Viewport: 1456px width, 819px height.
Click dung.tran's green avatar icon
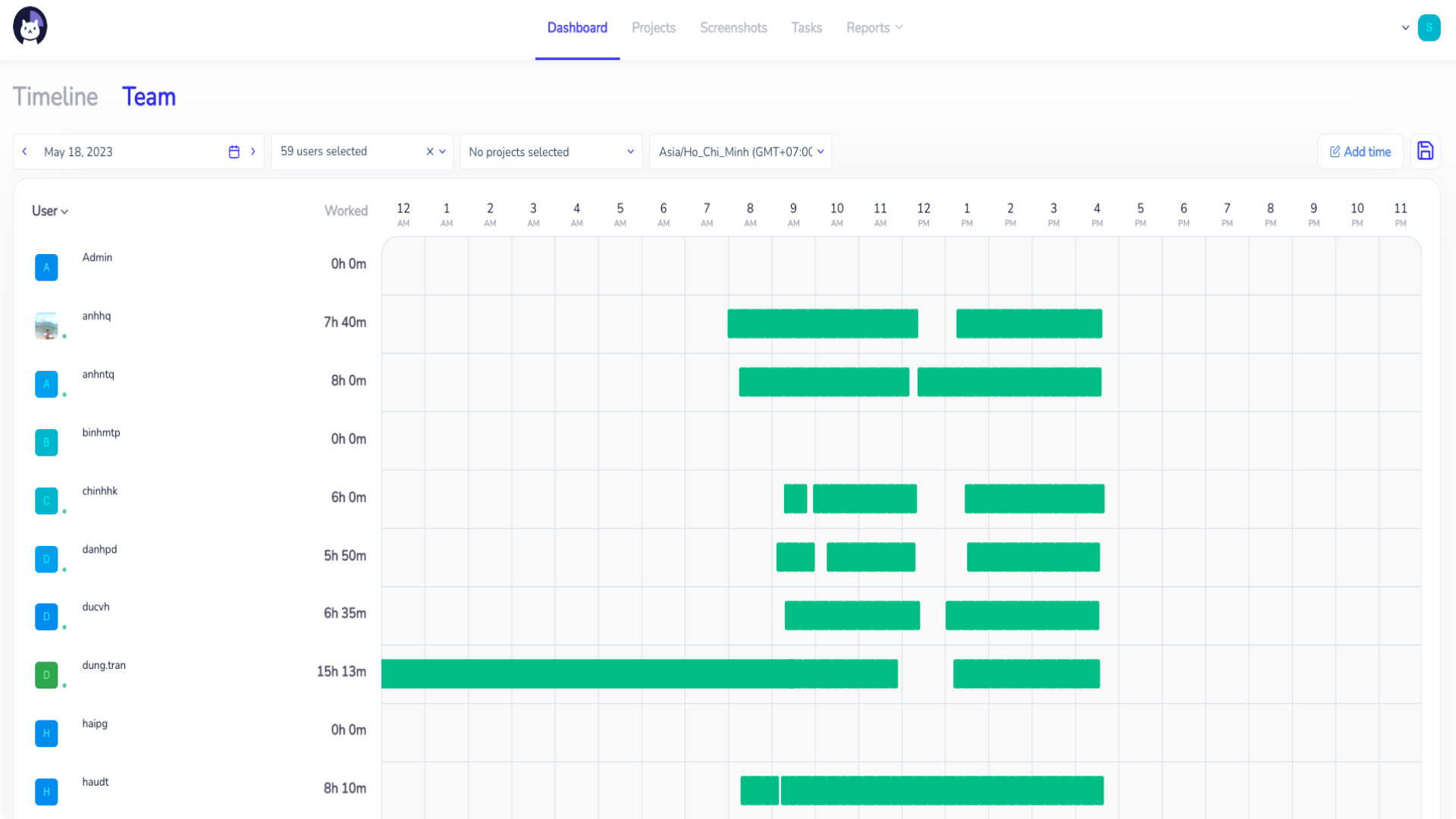46,675
